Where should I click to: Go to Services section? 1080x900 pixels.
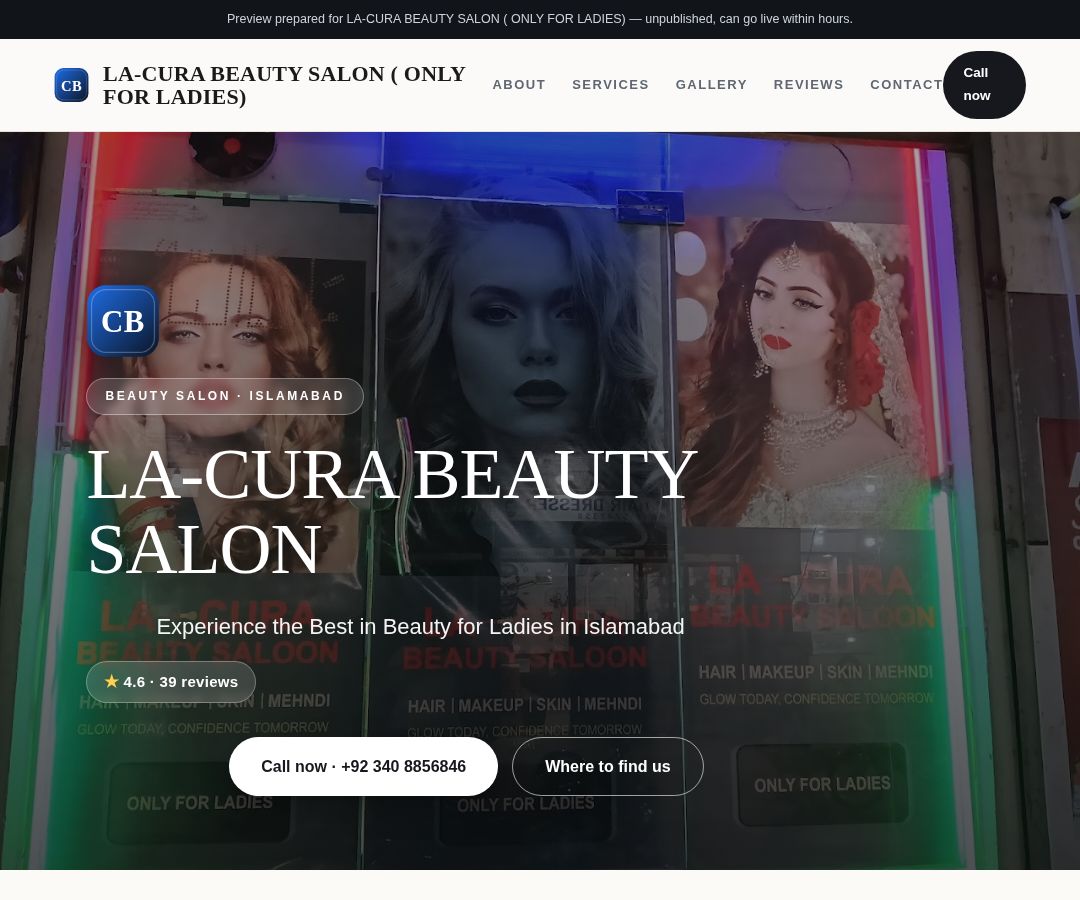pos(610,85)
